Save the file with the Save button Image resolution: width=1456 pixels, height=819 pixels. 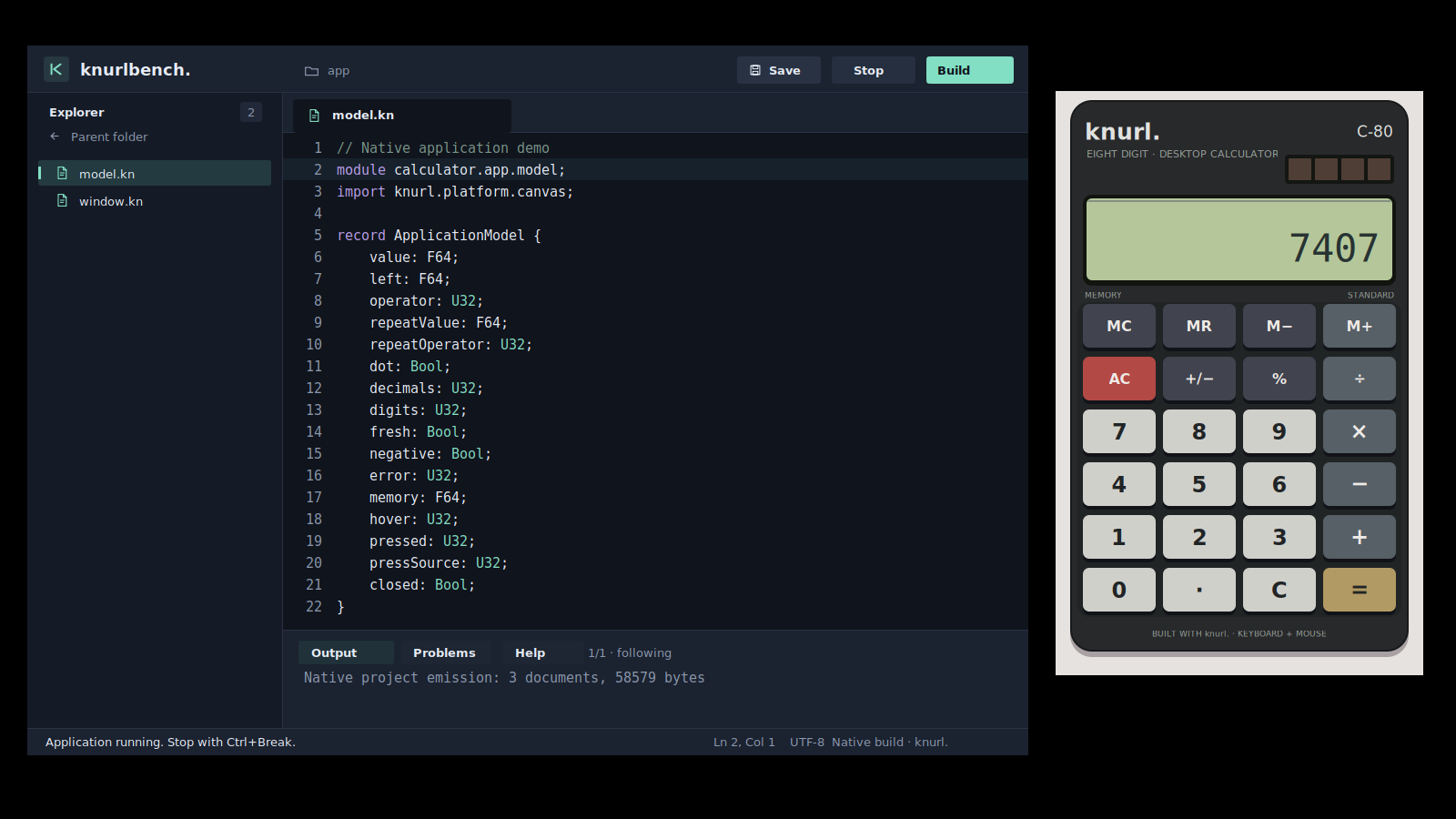(x=779, y=70)
